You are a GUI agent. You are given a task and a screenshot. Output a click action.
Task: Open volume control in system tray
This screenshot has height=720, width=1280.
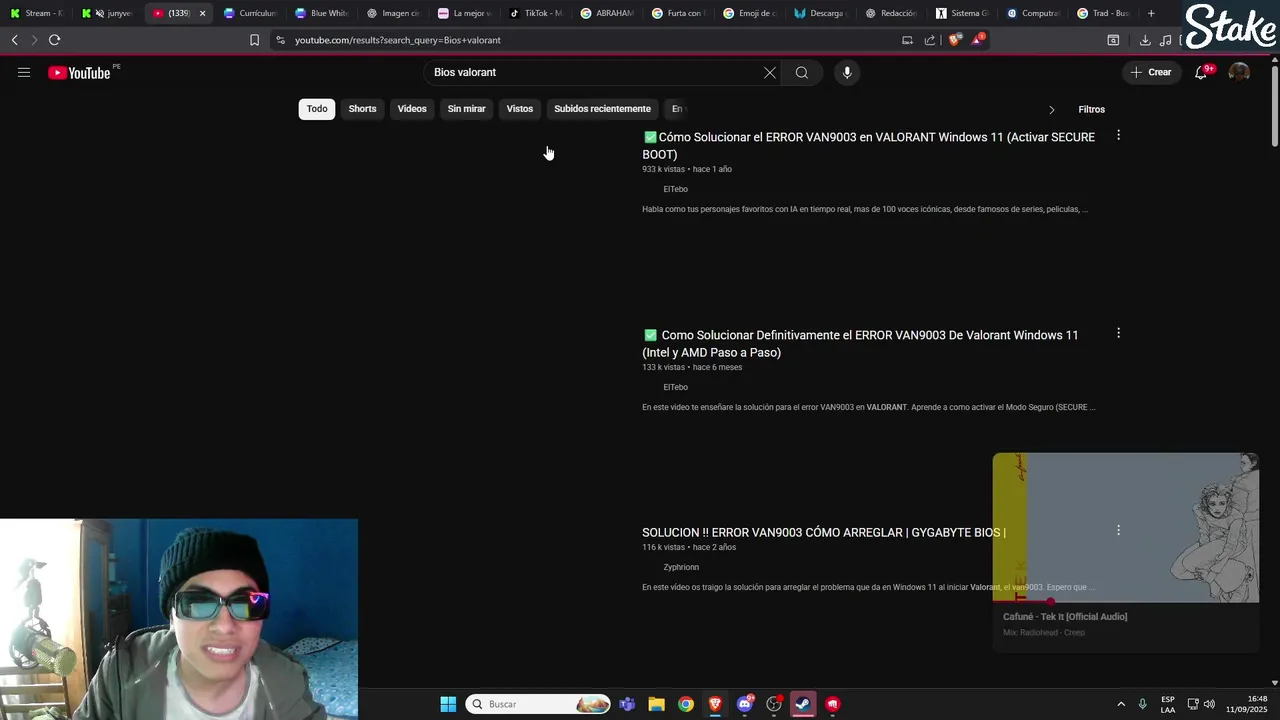pyautogui.click(x=1209, y=704)
